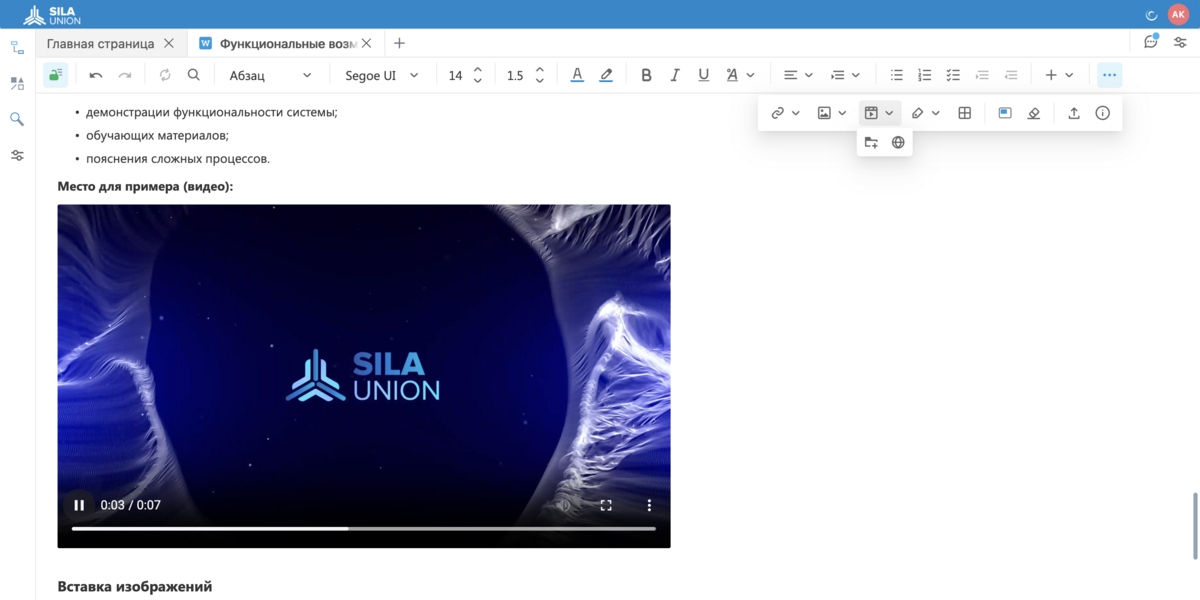1200x600 pixels.
Task: Toggle the checklist (to-do list)
Action: coord(953,75)
